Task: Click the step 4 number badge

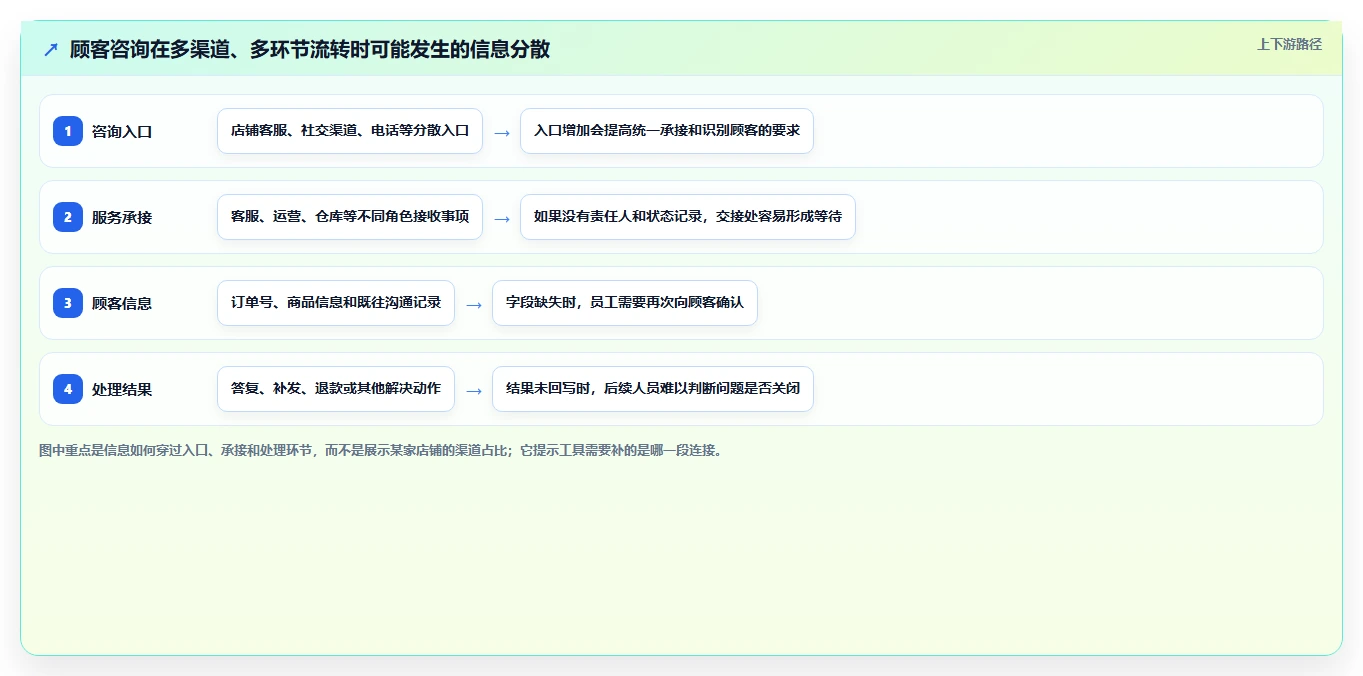Action: [x=68, y=389]
